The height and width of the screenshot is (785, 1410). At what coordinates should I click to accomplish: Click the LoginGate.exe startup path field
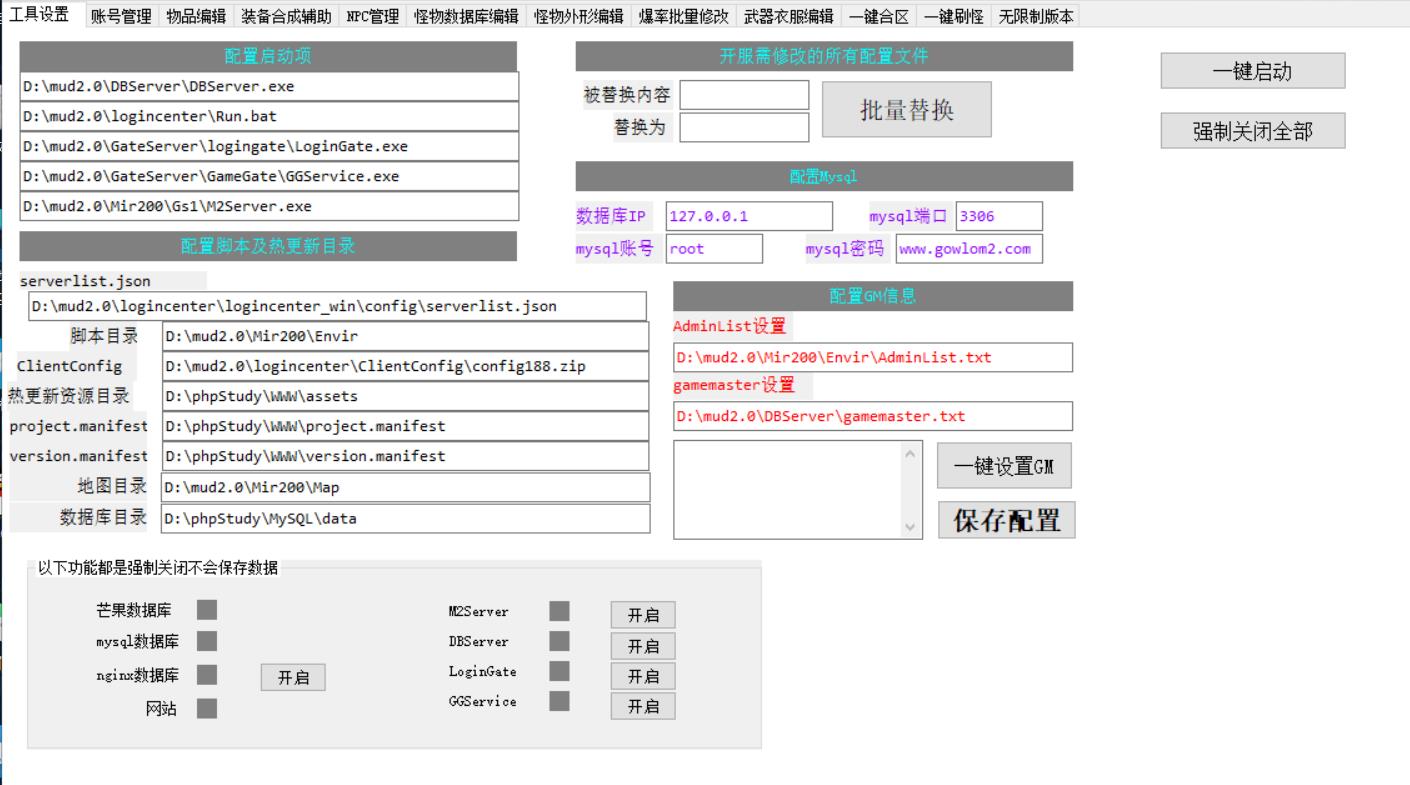(x=269, y=146)
